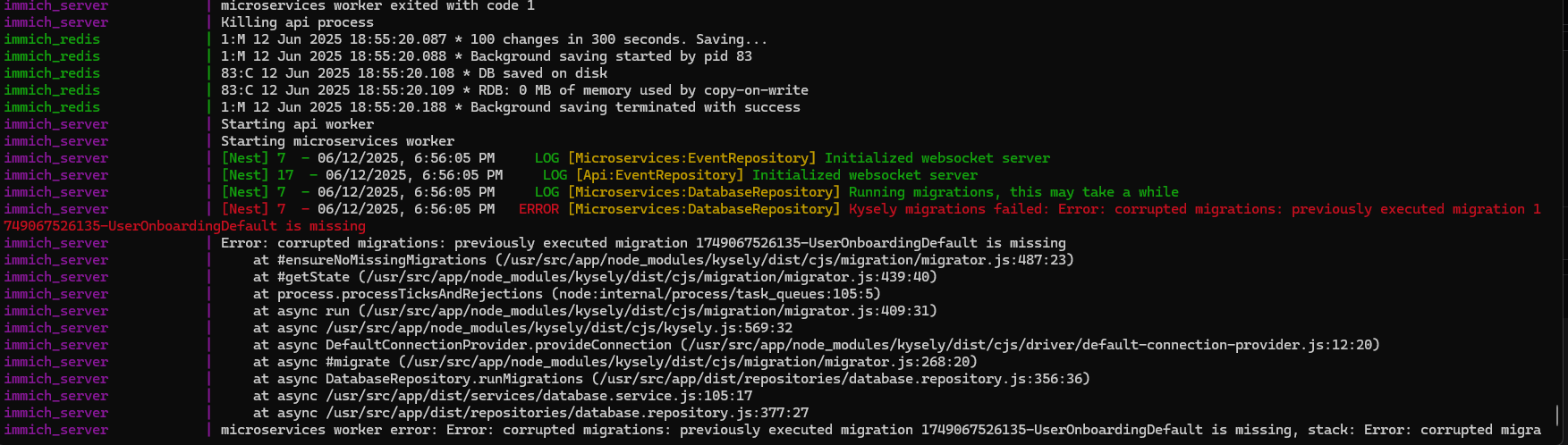Click the 'Starting microservices worker' line
The width and height of the screenshot is (1568, 445).
(337, 141)
